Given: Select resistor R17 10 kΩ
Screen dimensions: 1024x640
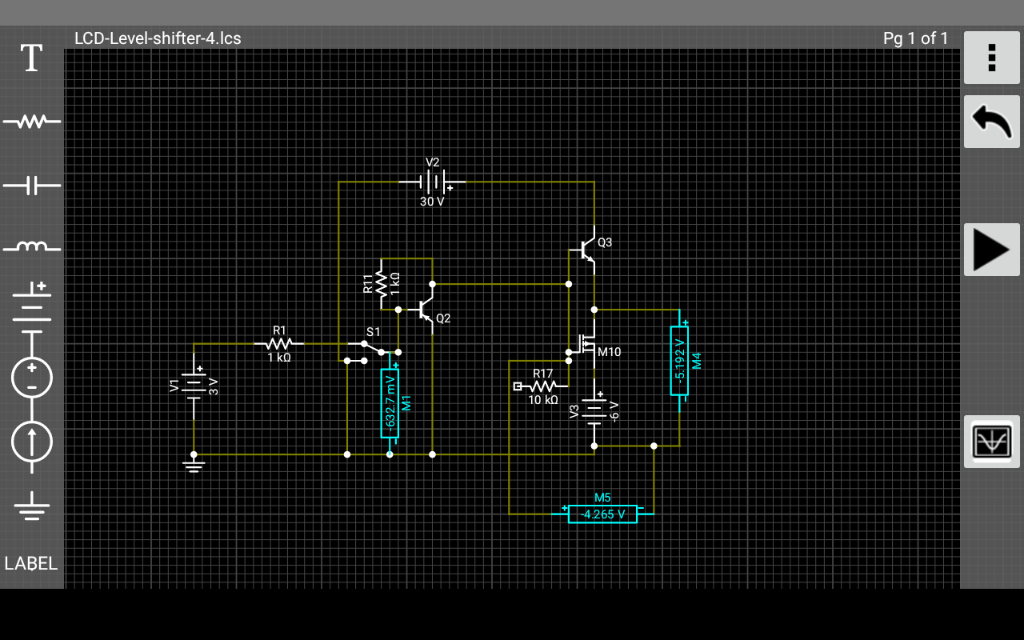Looking at the screenshot, I should click(x=541, y=386).
